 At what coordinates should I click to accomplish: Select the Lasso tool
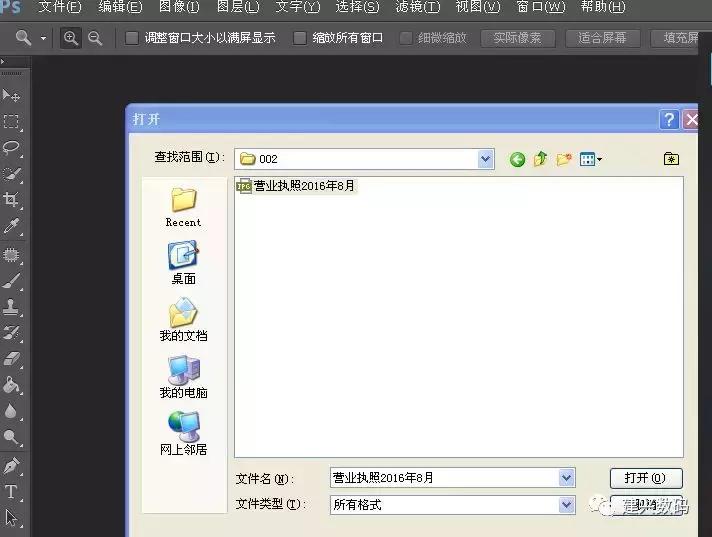pos(11,148)
